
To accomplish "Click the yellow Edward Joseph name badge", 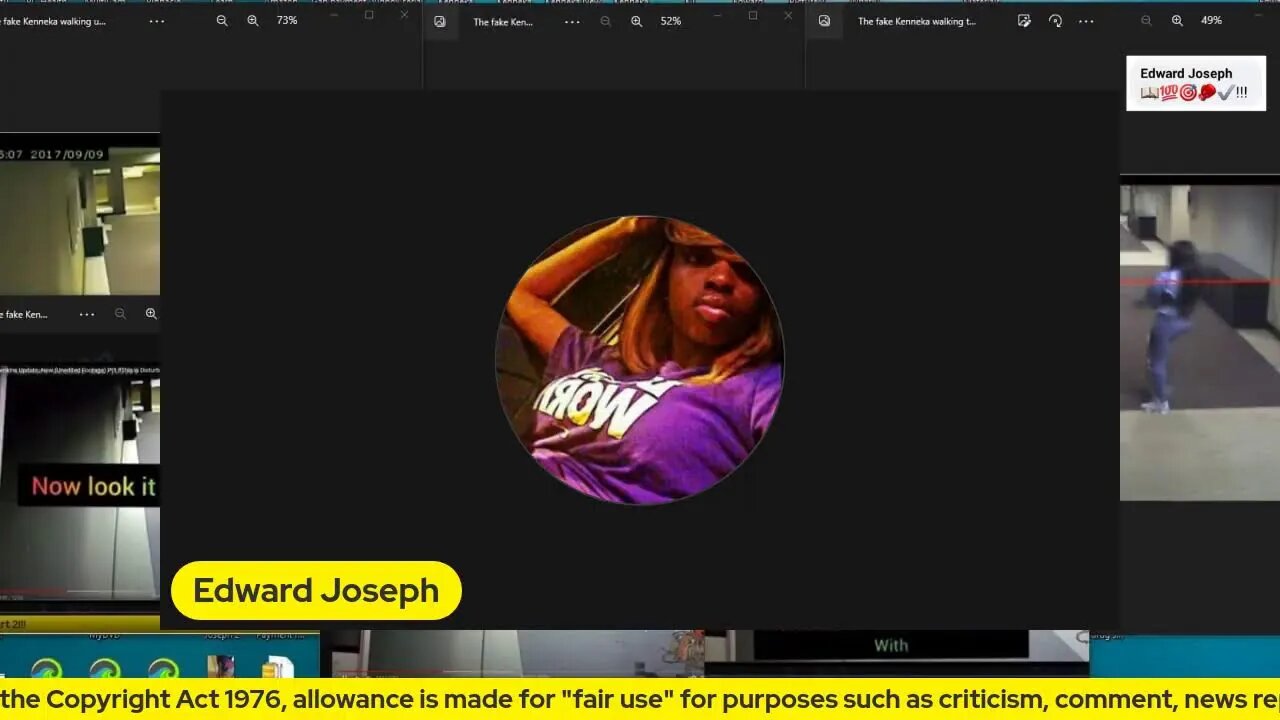I will [316, 590].
